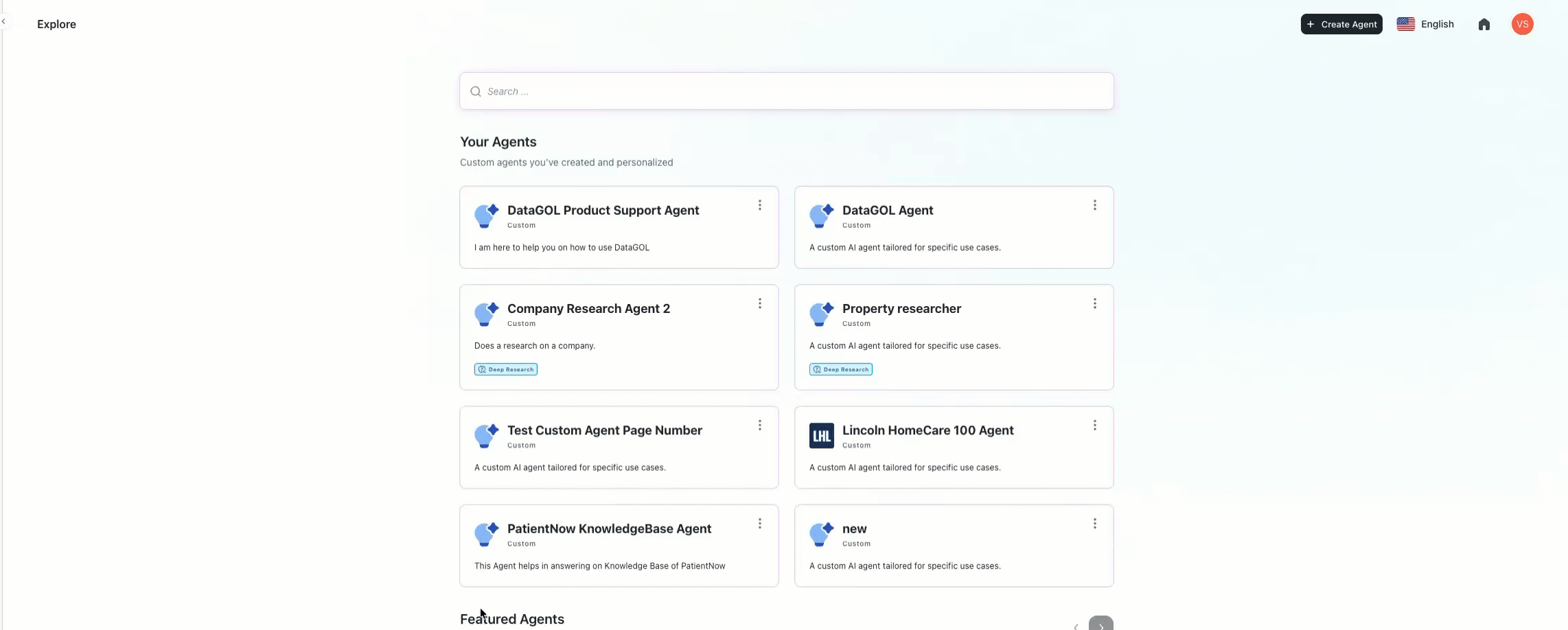Open options menu for Lincoln HomeCare 100 Agent
This screenshot has width=1568, height=630.
[x=1094, y=425]
